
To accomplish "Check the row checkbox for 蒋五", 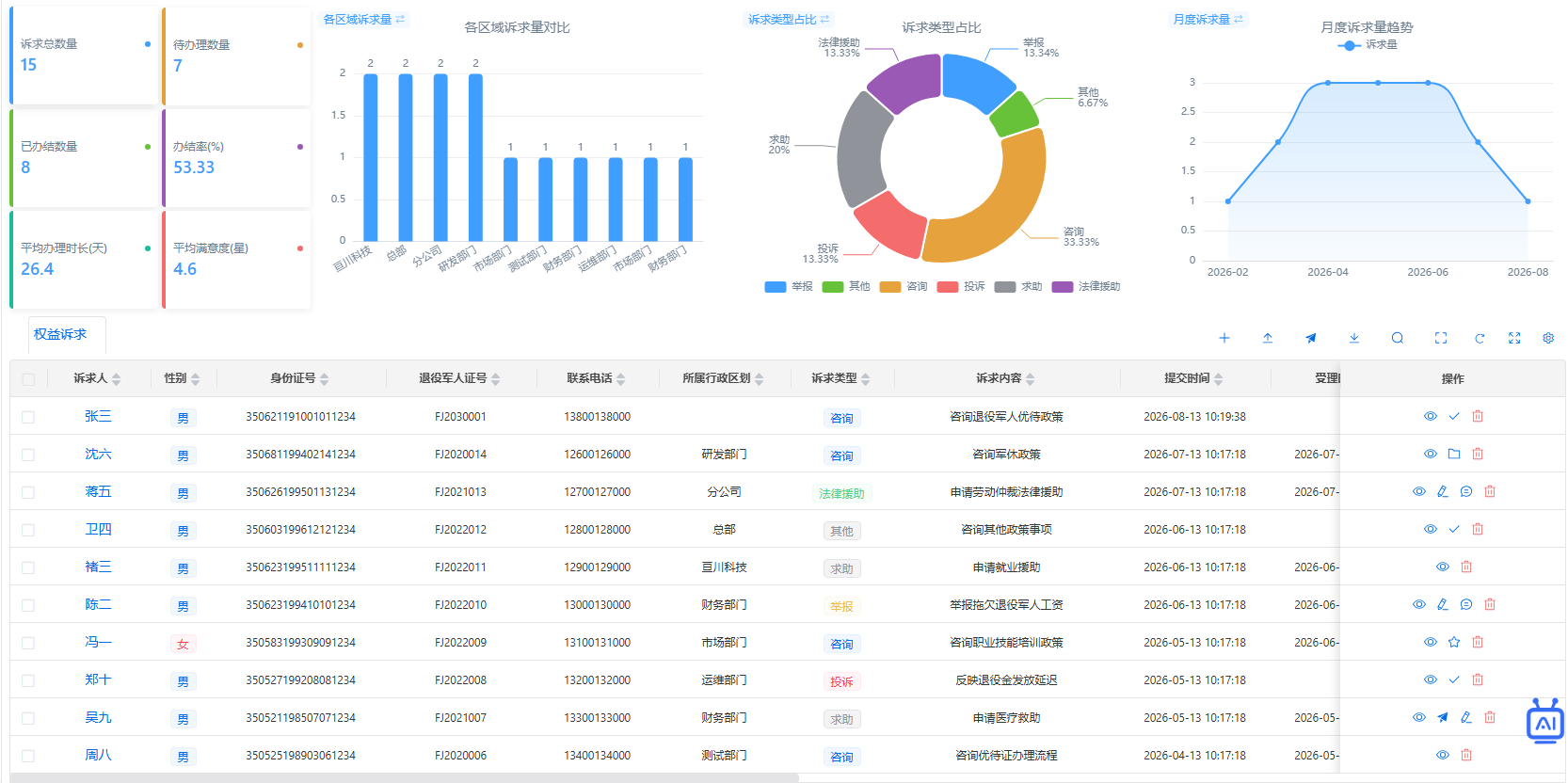I will click(x=28, y=492).
